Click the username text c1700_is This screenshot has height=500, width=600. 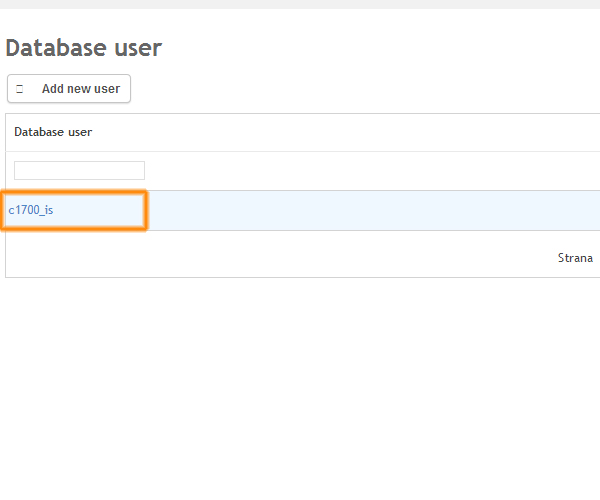coord(31,210)
